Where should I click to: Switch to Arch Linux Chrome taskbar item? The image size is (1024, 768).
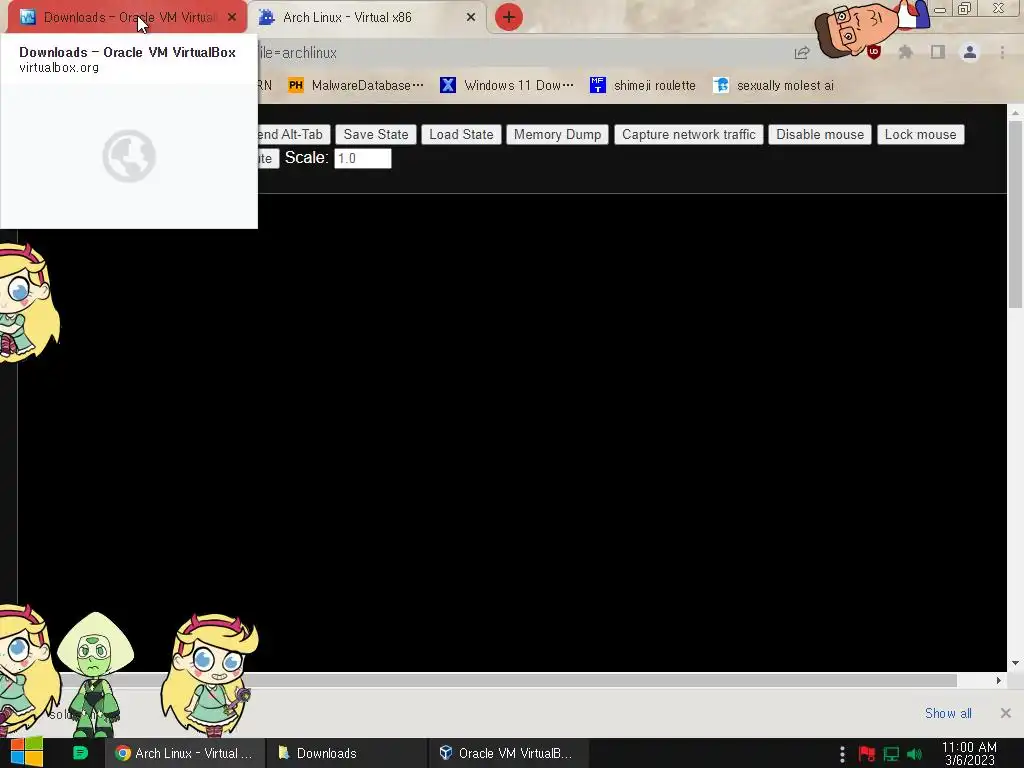coord(185,753)
